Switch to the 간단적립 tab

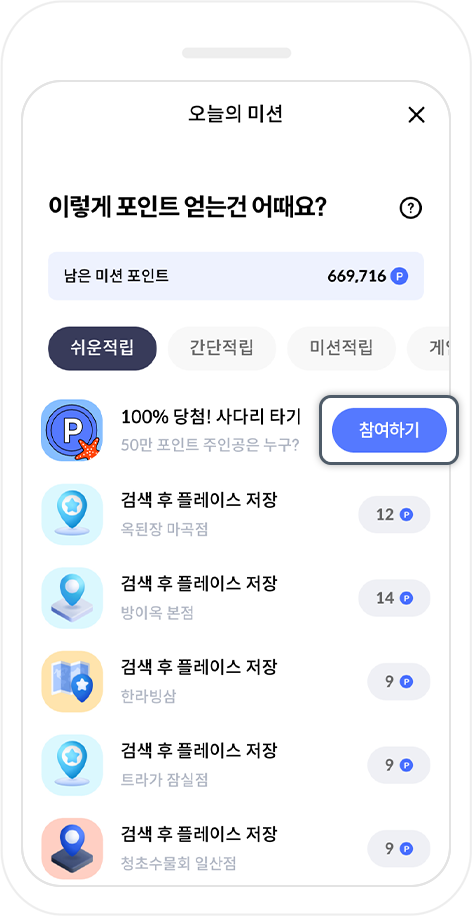click(x=221, y=348)
